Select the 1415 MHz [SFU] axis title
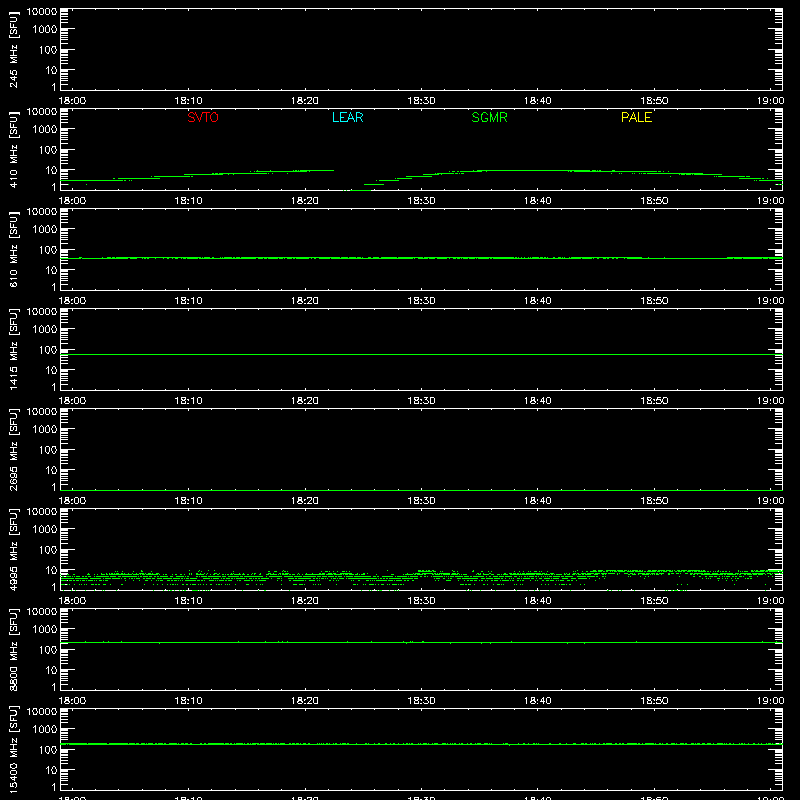The height and width of the screenshot is (800, 800). click(13, 349)
